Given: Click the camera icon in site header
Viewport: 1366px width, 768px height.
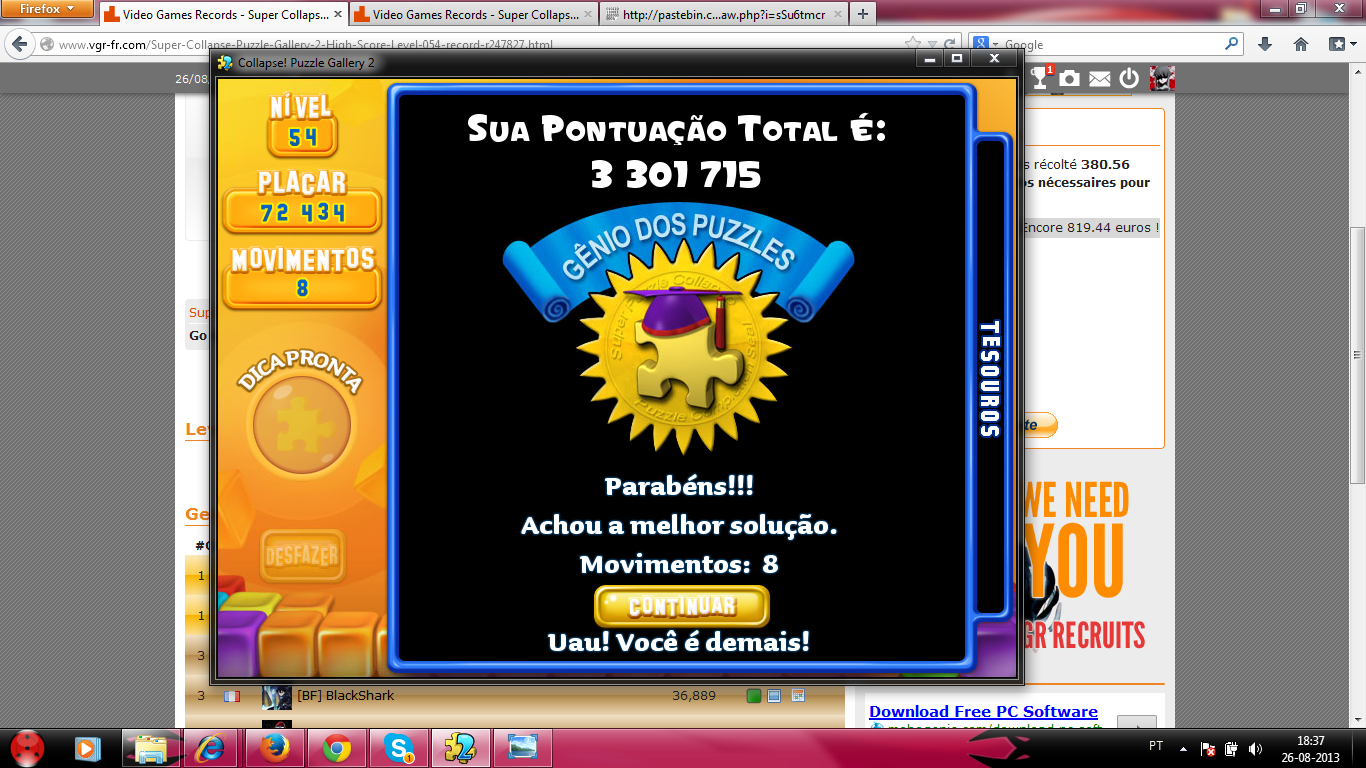Looking at the screenshot, I should point(1070,78).
